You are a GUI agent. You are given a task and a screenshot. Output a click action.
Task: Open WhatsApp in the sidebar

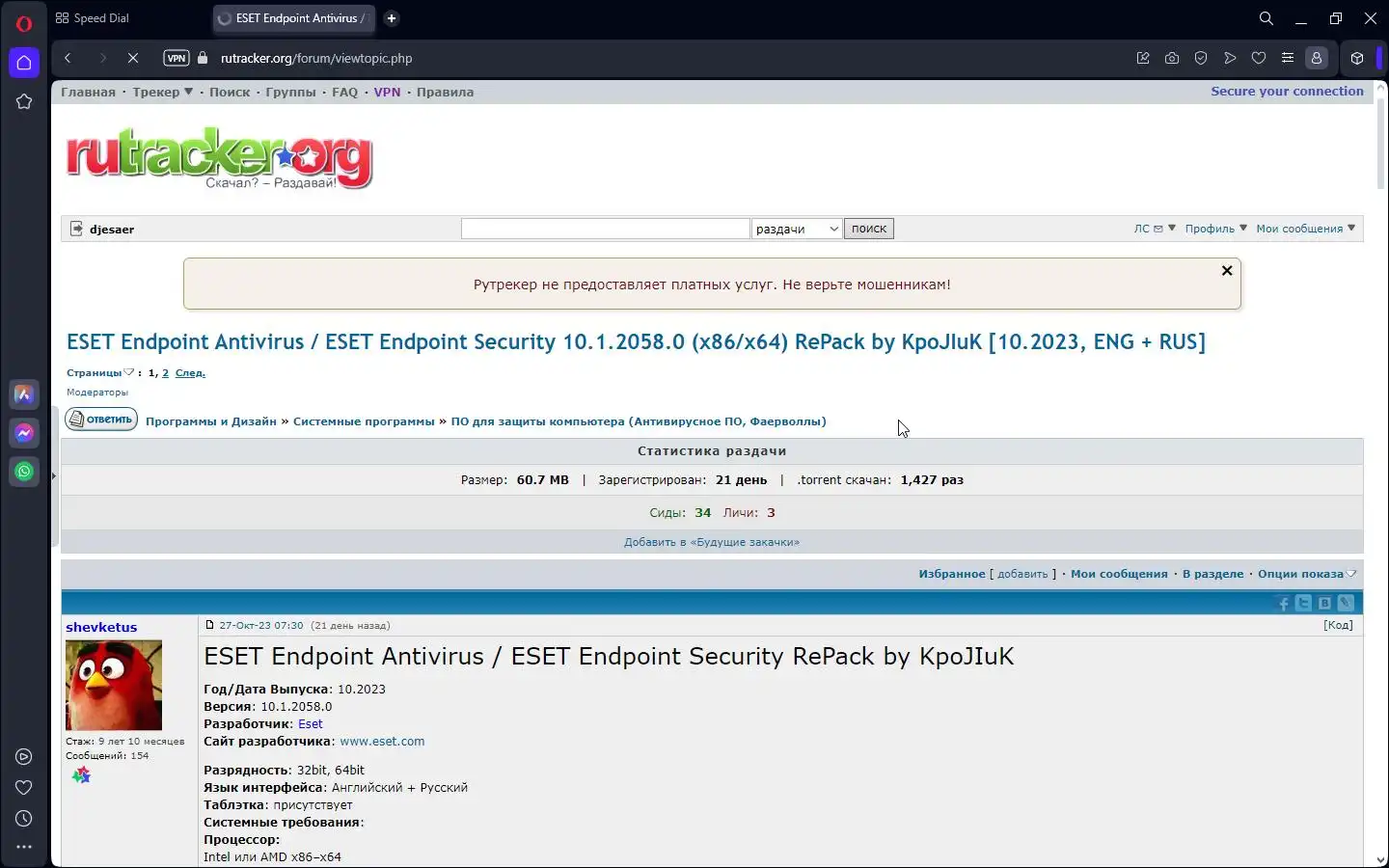pos(24,472)
